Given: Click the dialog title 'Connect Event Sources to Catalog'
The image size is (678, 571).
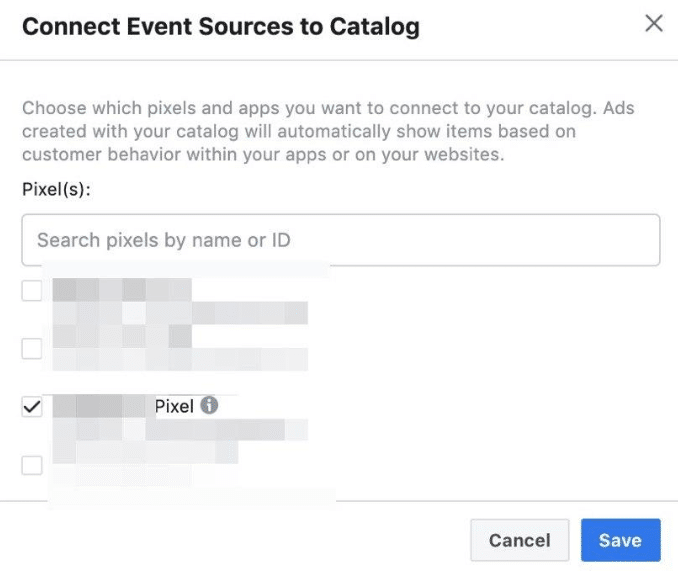Looking at the screenshot, I should point(220,26).
